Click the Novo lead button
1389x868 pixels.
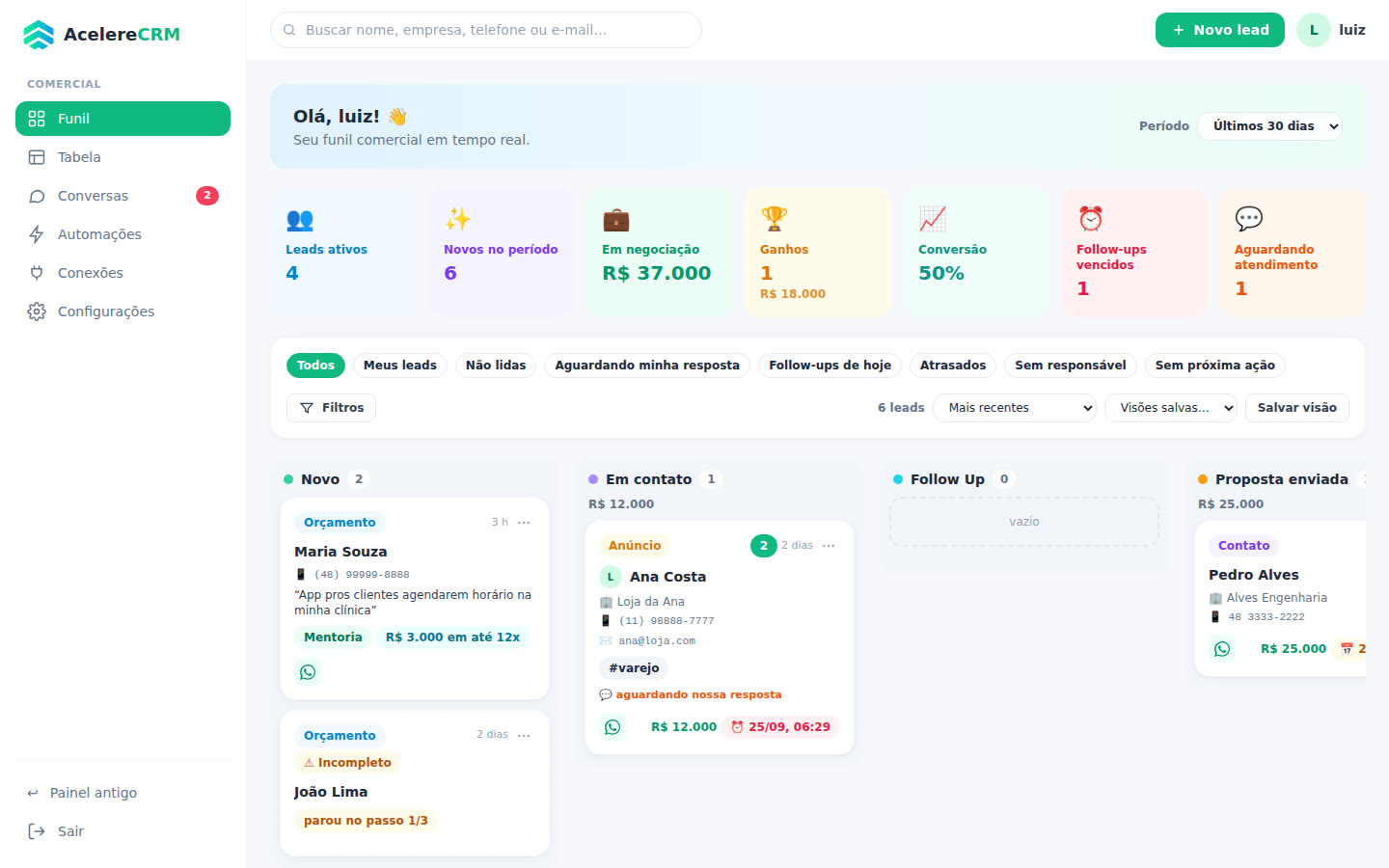1220,30
